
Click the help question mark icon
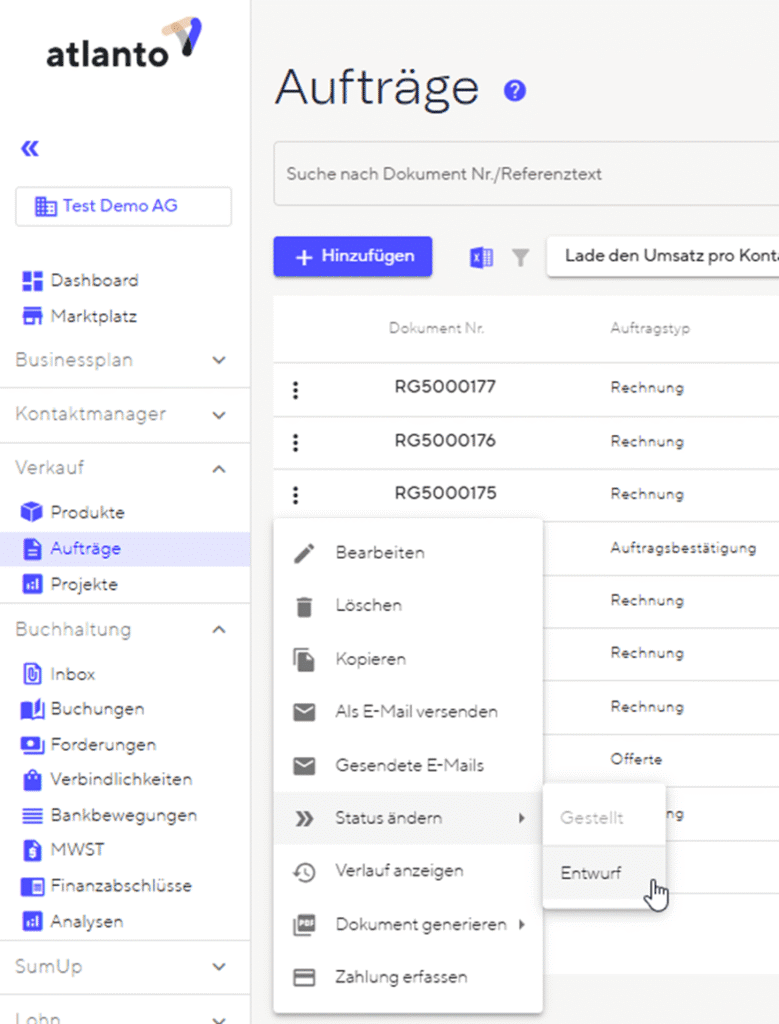click(515, 91)
